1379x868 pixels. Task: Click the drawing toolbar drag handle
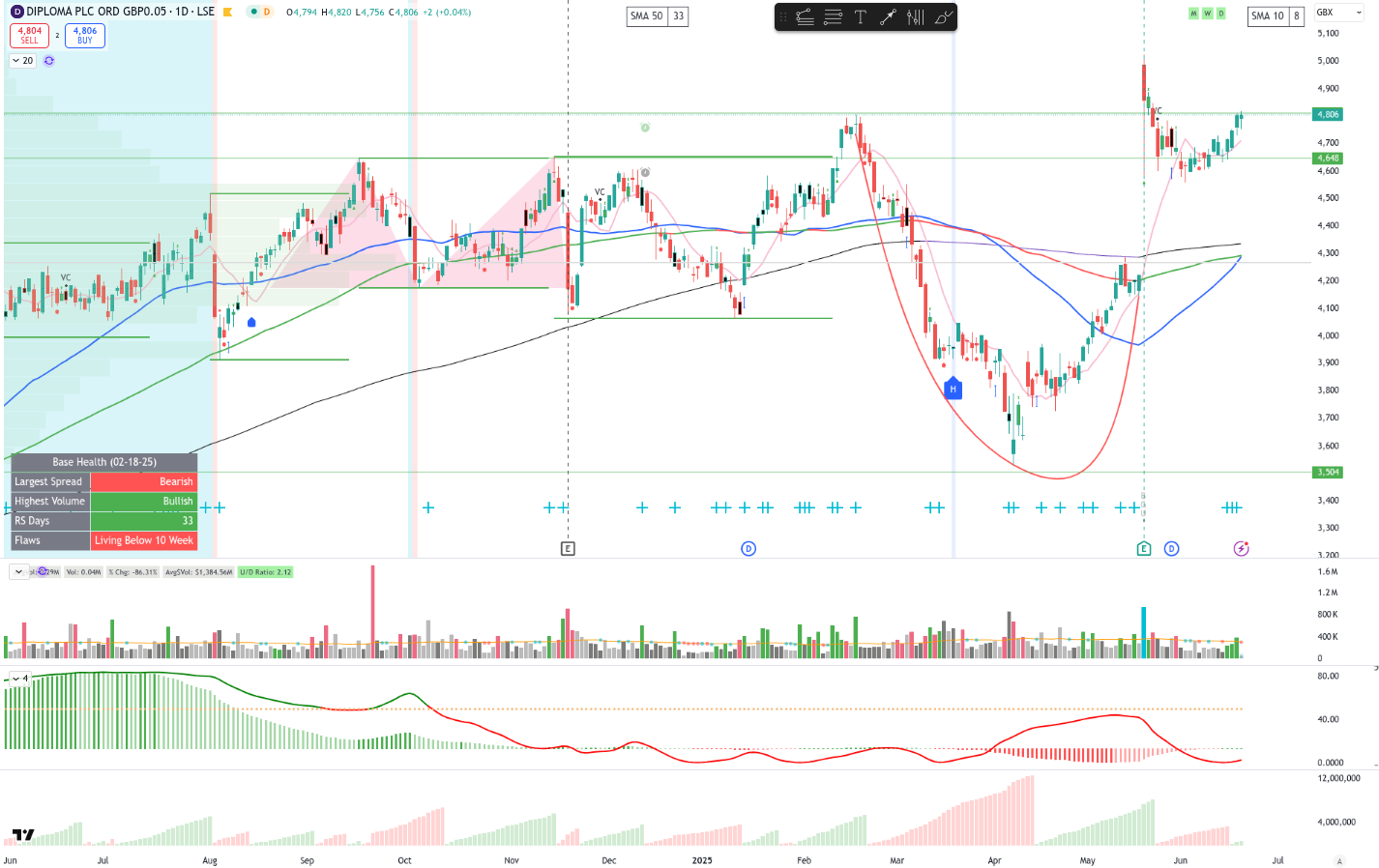tap(783, 17)
